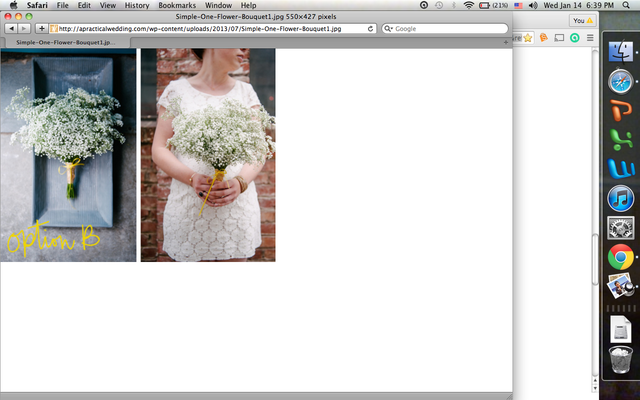The width and height of the screenshot is (640, 400).
Task: Launch Word from the Dock
Action: (621, 169)
